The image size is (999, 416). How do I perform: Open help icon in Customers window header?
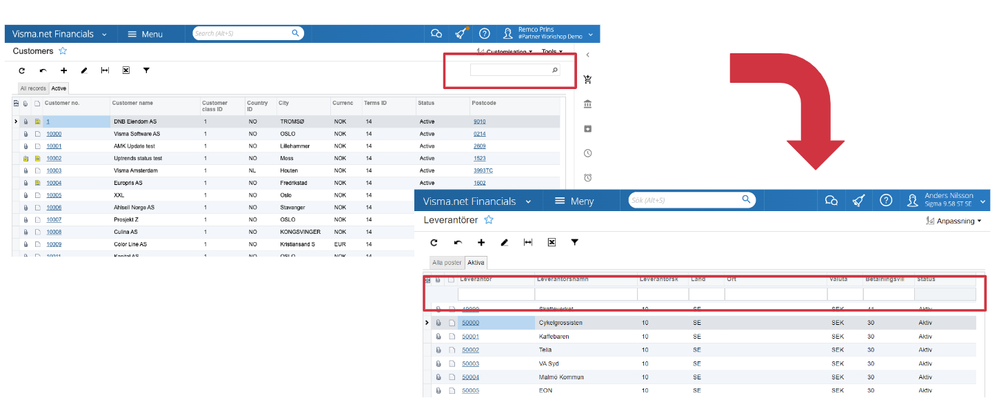(x=484, y=34)
